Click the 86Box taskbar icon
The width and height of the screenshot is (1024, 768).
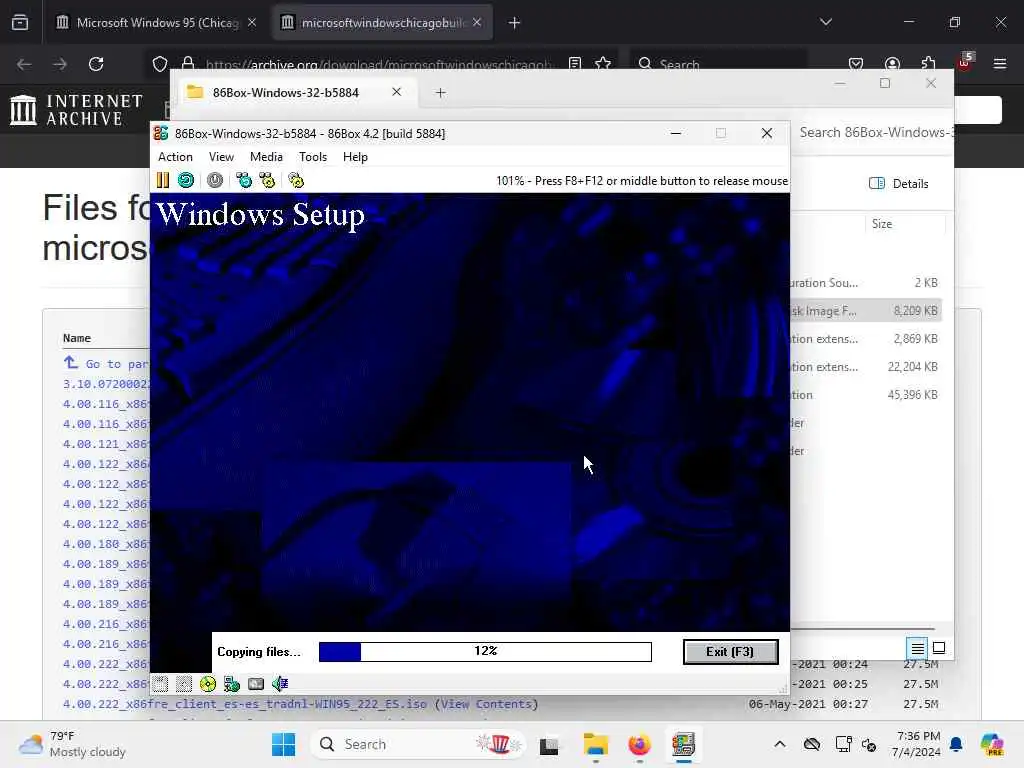tap(683, 744)
